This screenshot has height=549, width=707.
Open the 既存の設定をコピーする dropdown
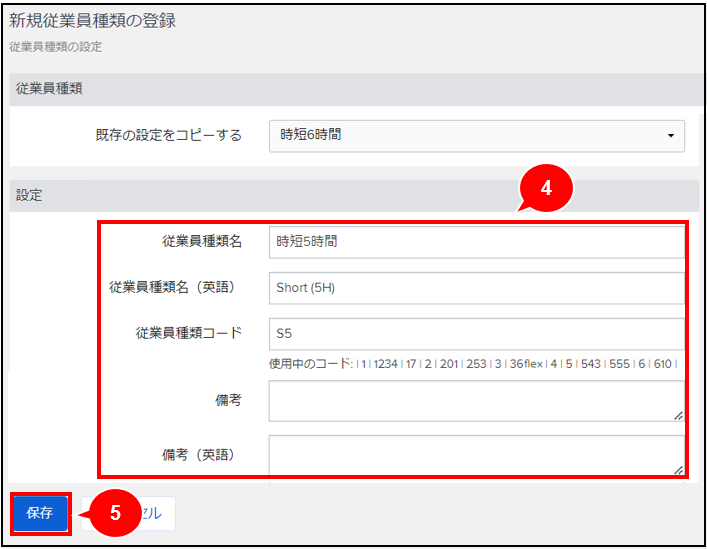476,135
